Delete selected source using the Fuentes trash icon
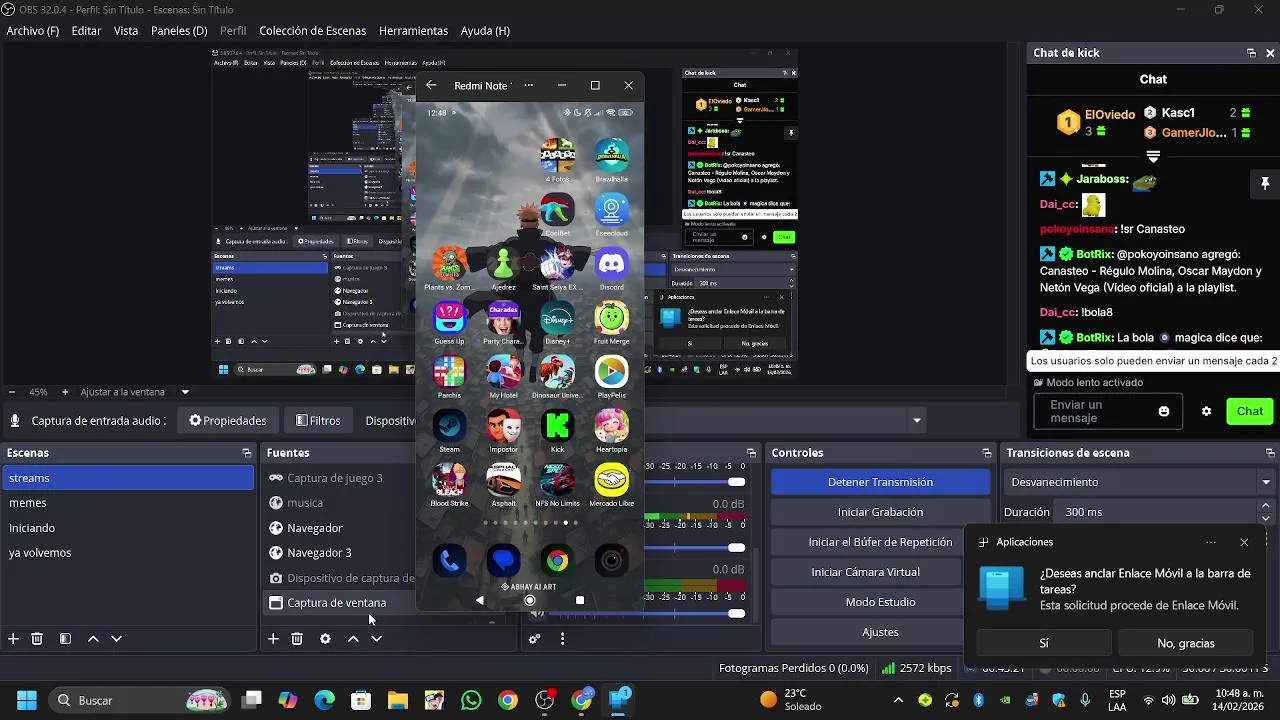 click(297, 639)
